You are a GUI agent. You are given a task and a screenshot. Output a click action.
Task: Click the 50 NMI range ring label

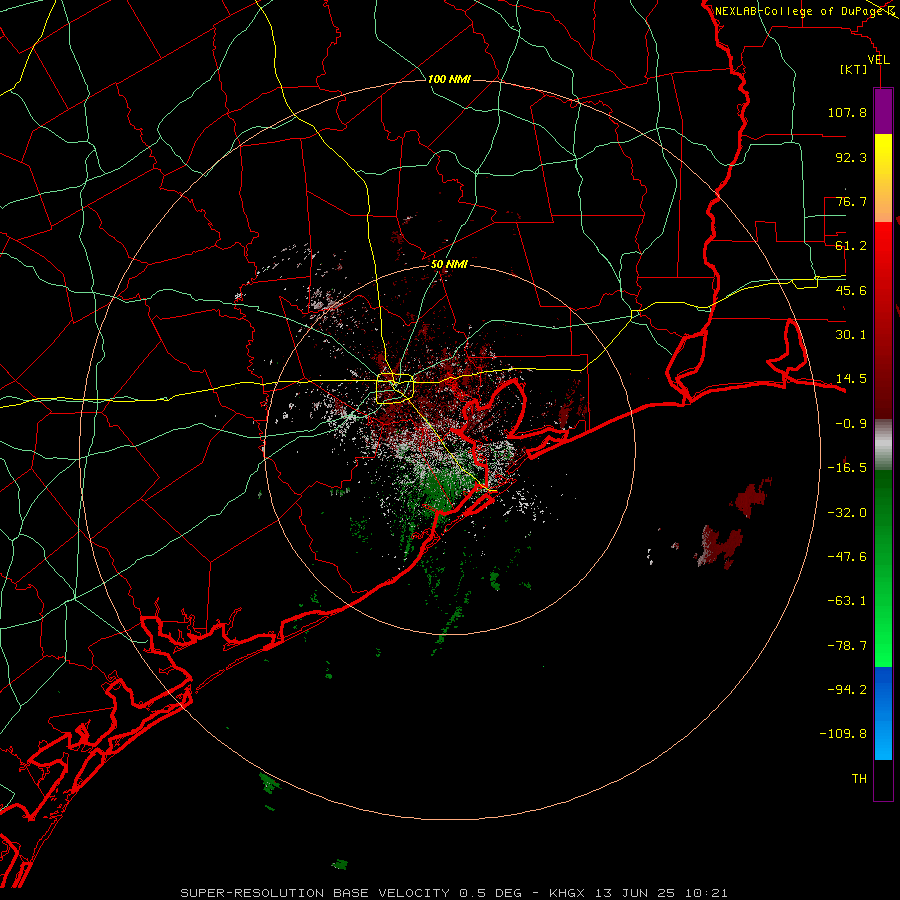coord(449,264)
